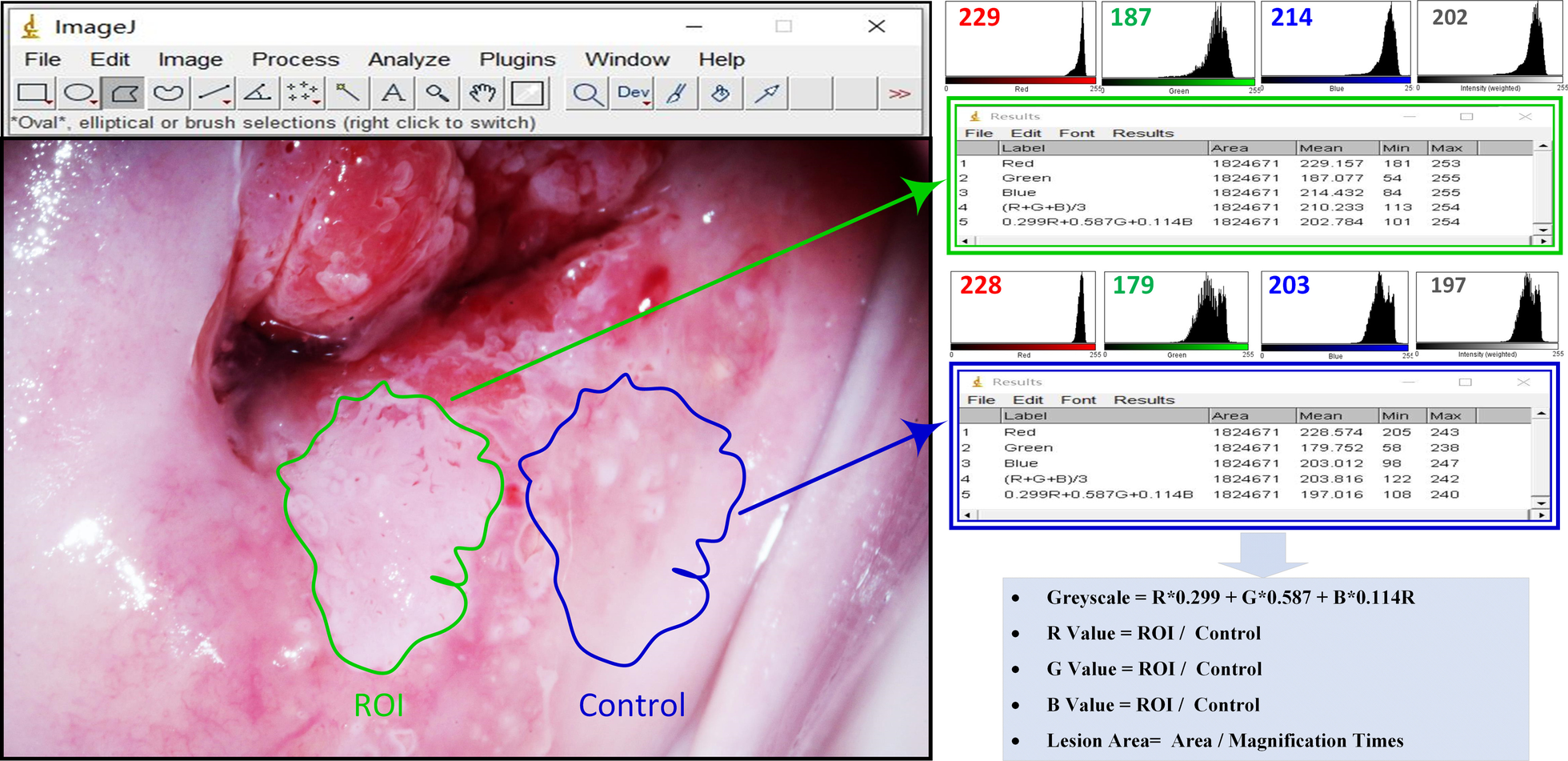The width and height of the screenshot is (1568, 761).
Task: Select the Arrow tool
Action: pyautogui.click(x=766, y=94)
